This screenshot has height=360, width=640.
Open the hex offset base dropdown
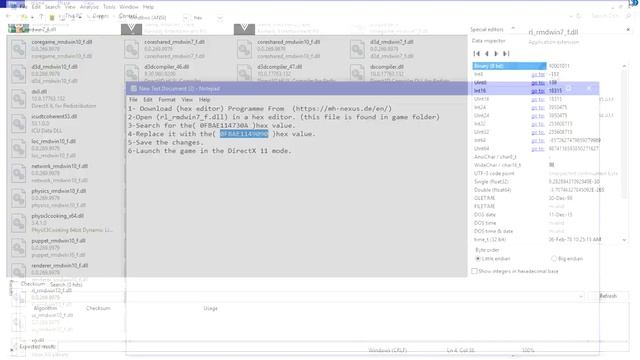point(220,18)
